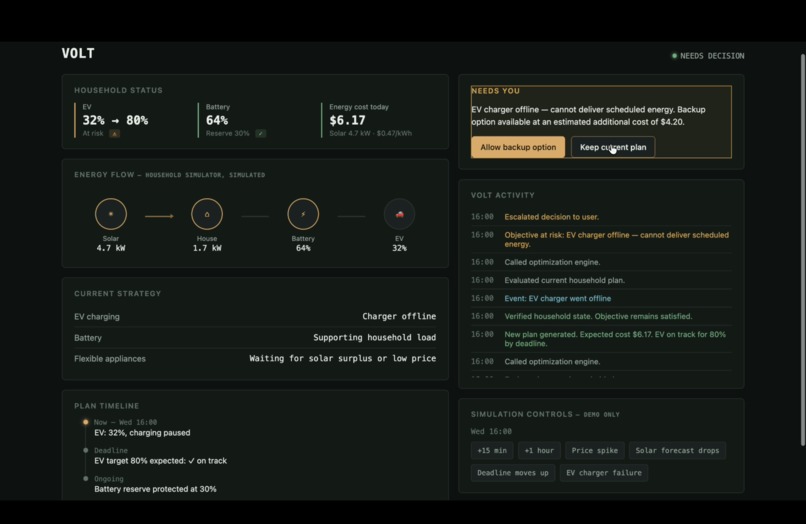Click the At risk warning icon under EV
This screenshot has width=806, height=524.
tap(114, 134)
